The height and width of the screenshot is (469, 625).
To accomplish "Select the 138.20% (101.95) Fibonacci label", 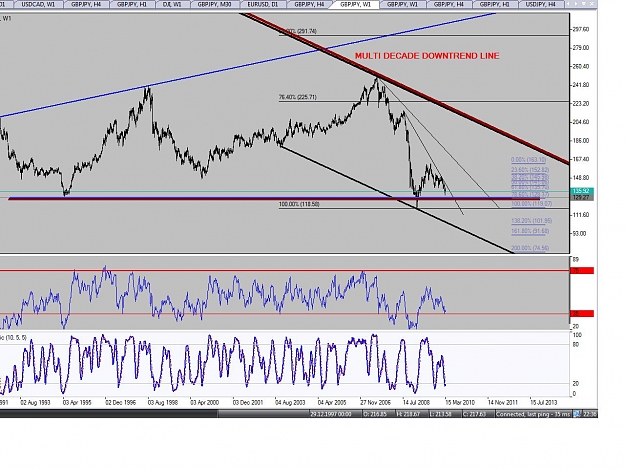I will click(x=531, y=220).
